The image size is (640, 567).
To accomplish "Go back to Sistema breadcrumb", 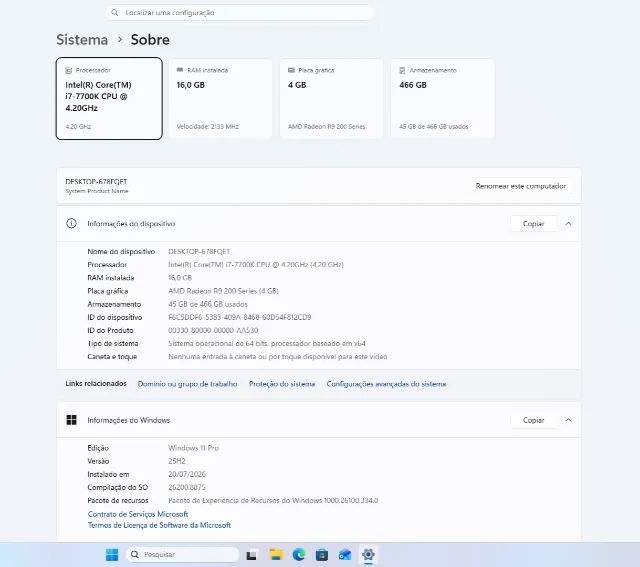I will [x=82, y=40].
